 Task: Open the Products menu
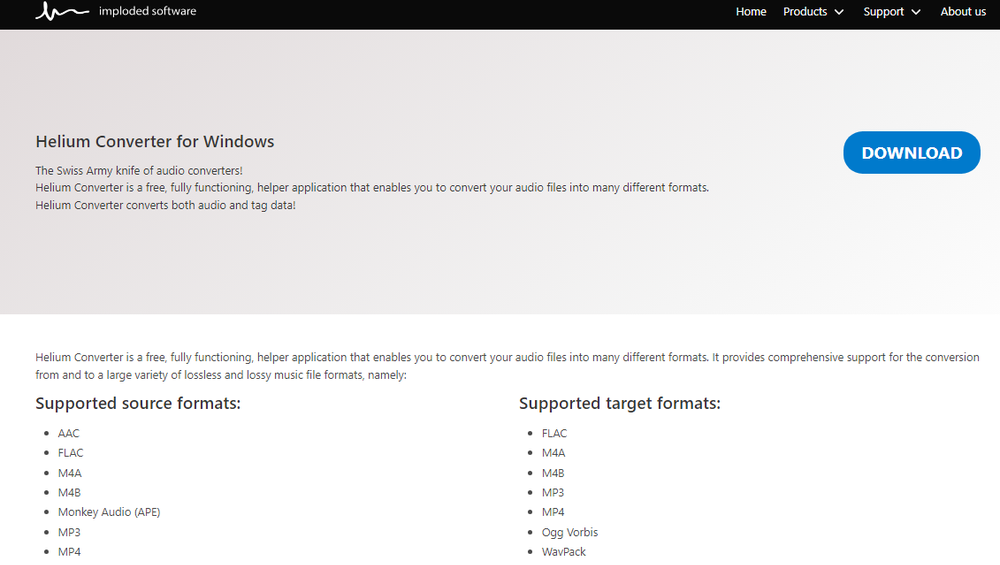(805, 11)
